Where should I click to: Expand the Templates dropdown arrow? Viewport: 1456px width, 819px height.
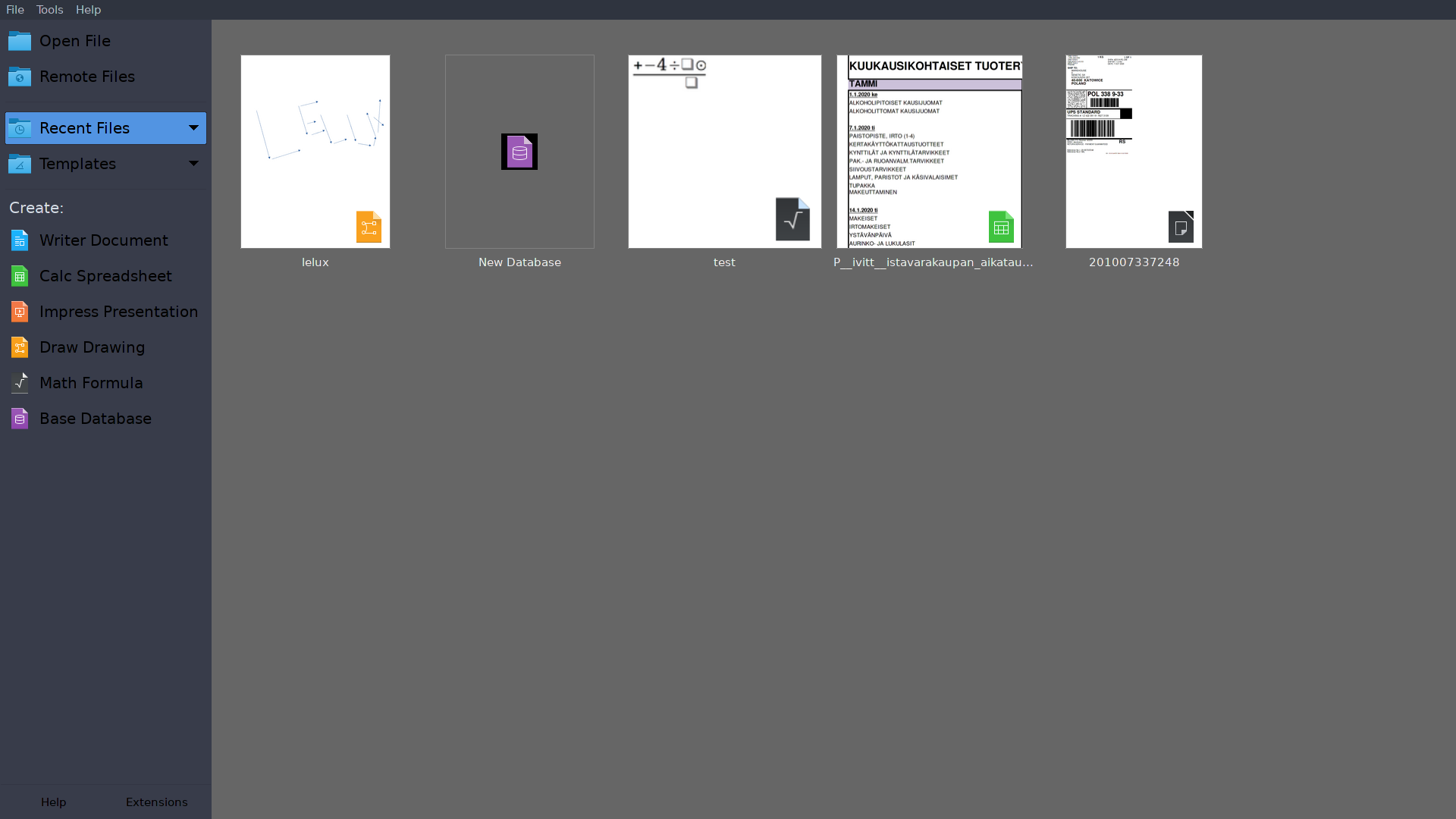tap(193, 164)
